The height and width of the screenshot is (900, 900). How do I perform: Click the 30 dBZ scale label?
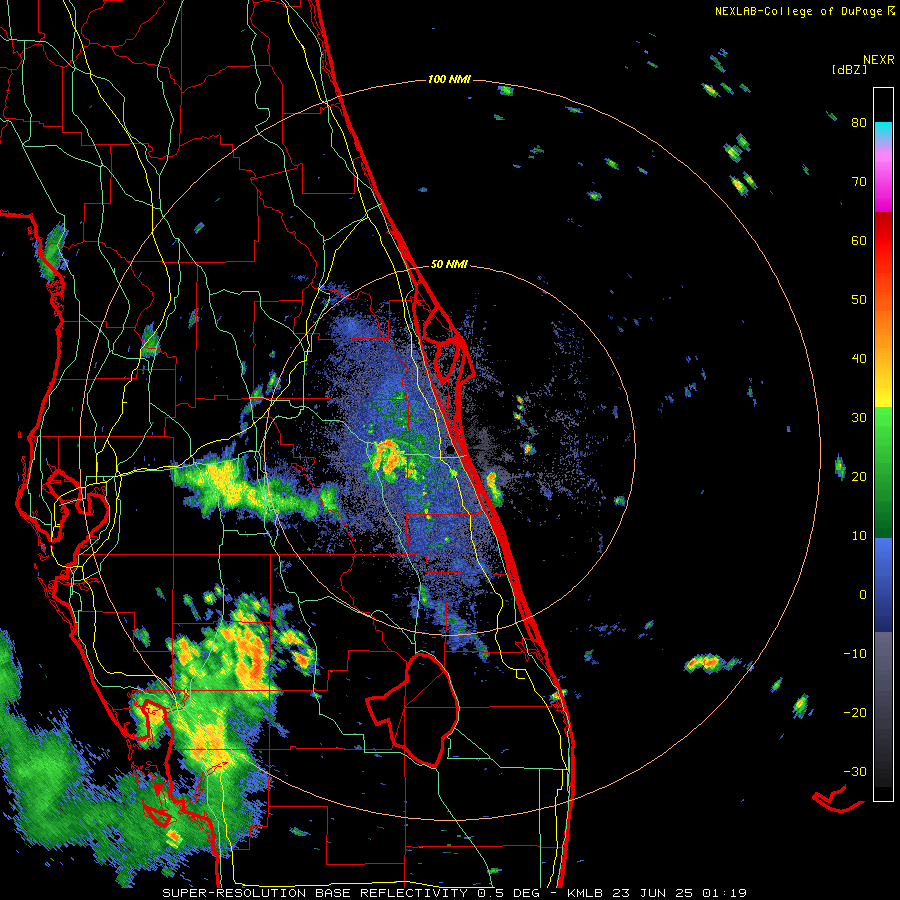click(859, 418)
